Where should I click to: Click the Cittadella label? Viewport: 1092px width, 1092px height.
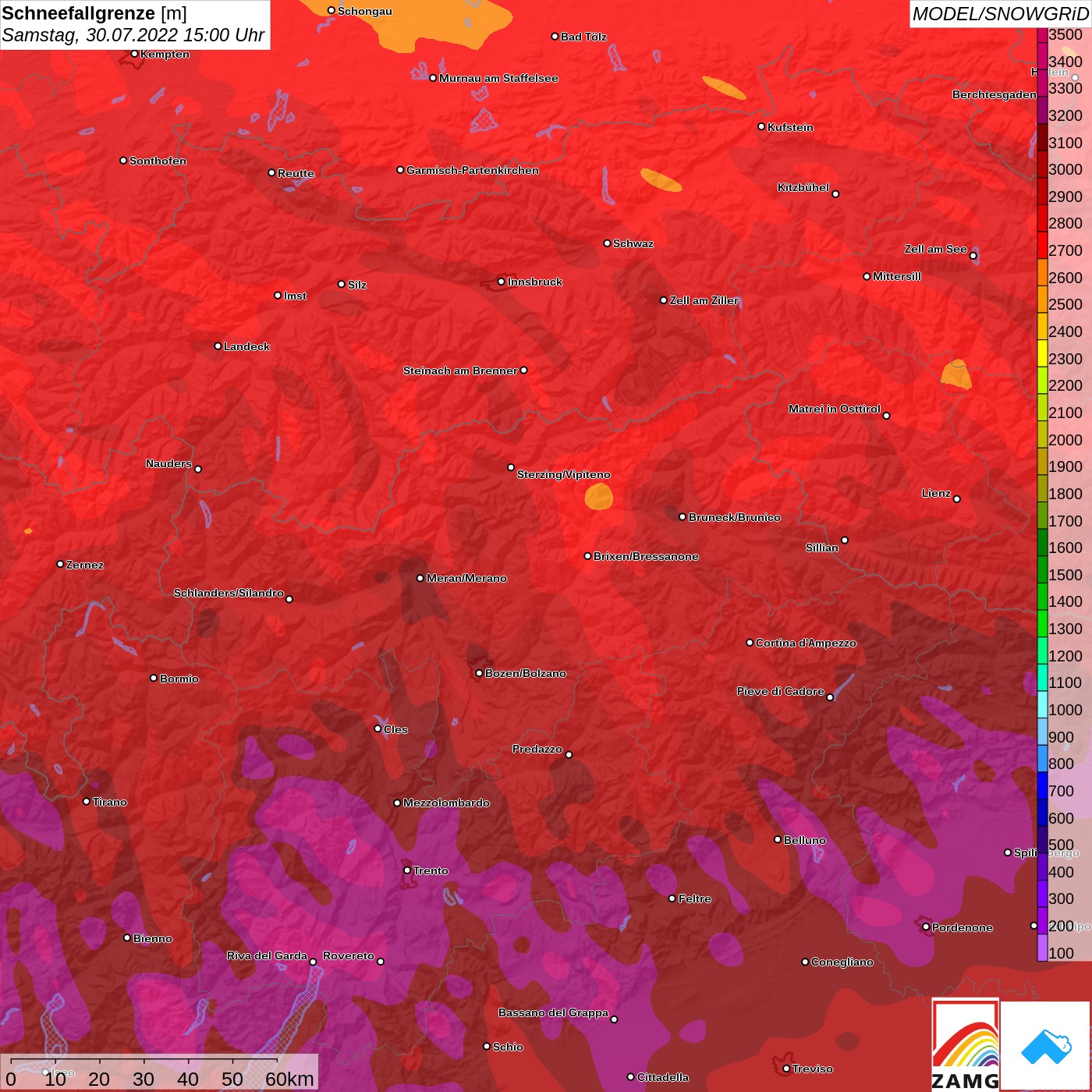(663, 1077)
